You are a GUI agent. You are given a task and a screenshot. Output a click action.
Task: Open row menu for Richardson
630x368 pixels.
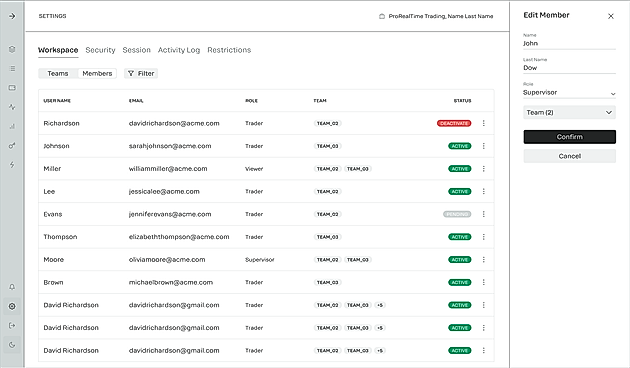483,123
